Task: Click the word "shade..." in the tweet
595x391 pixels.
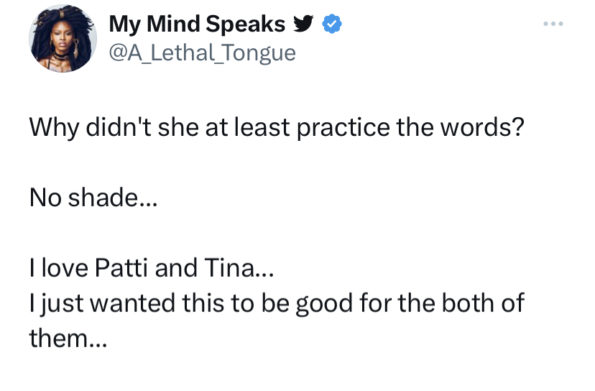Action: (113, 198)
